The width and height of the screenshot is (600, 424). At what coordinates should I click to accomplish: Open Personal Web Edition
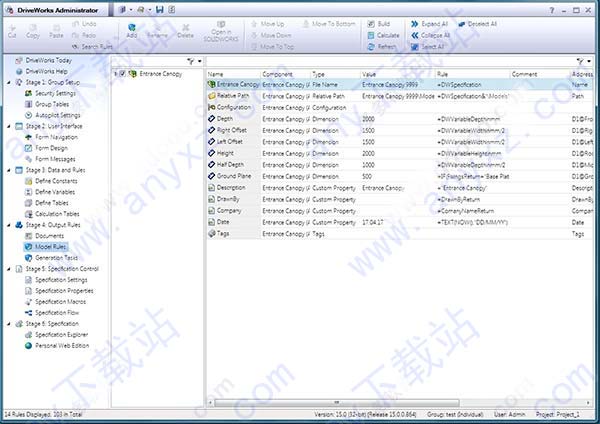coord(57,346)
